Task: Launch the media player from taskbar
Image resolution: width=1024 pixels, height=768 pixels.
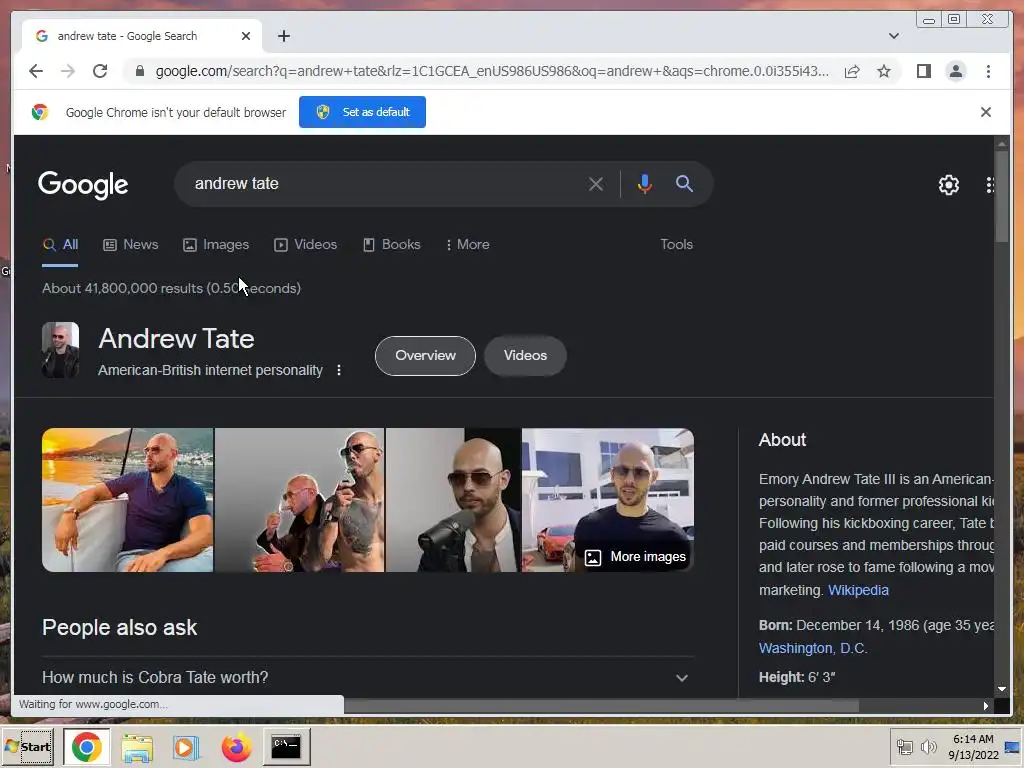Action: pyautogui.click(x=185, y=748)
